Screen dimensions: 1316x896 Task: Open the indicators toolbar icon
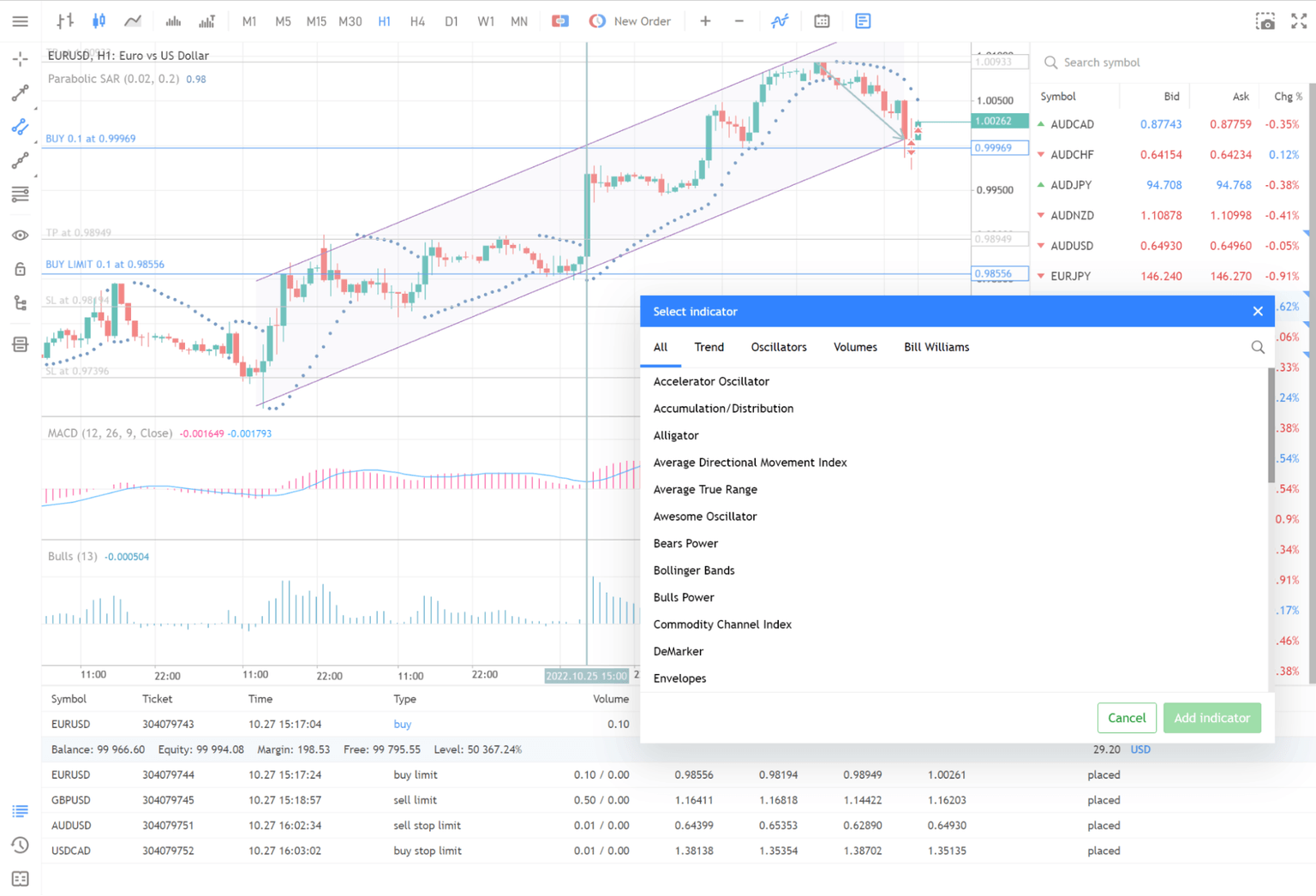(779, 21)
